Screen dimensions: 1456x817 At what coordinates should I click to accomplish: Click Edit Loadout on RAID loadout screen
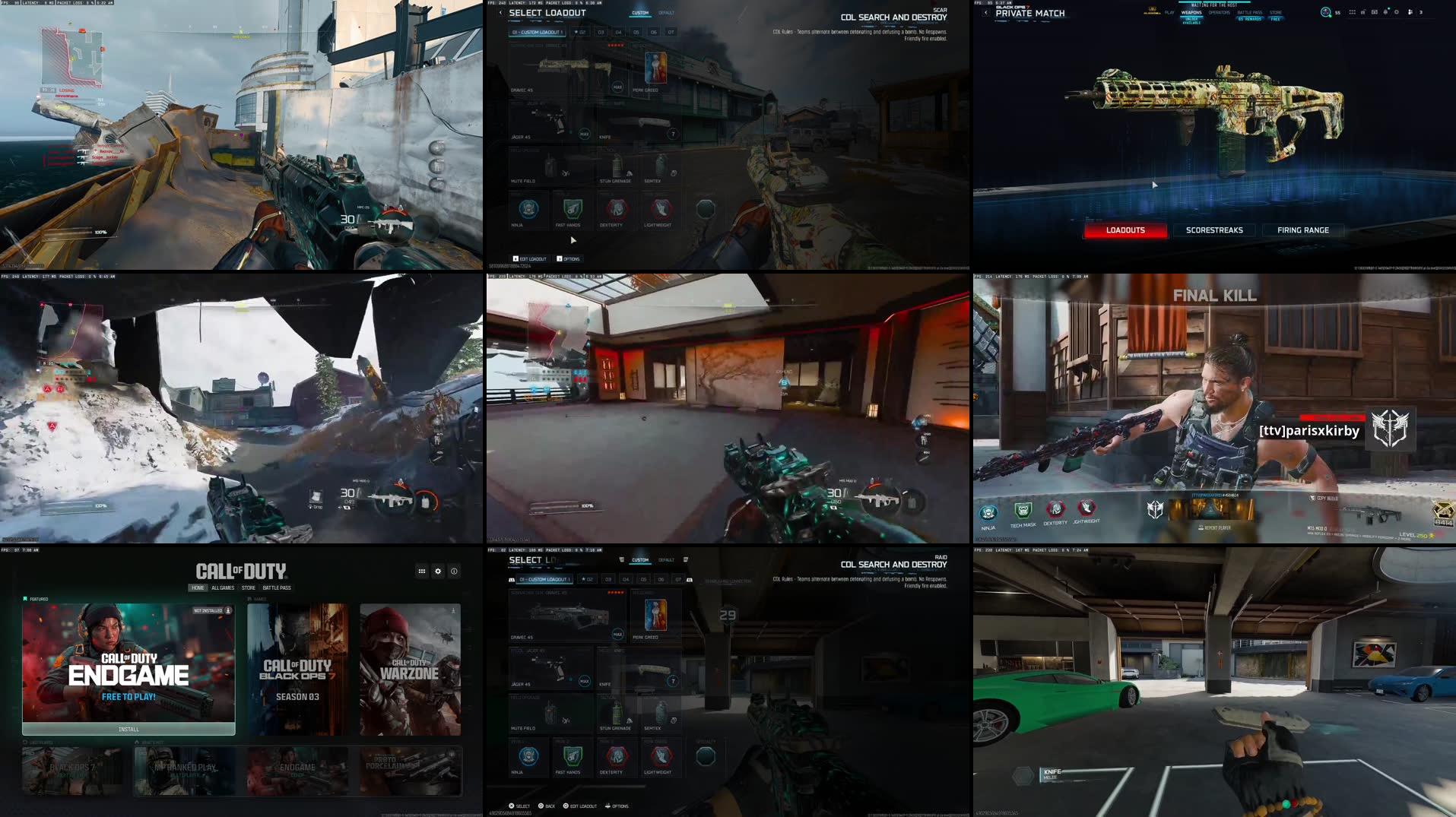(579, 806)
